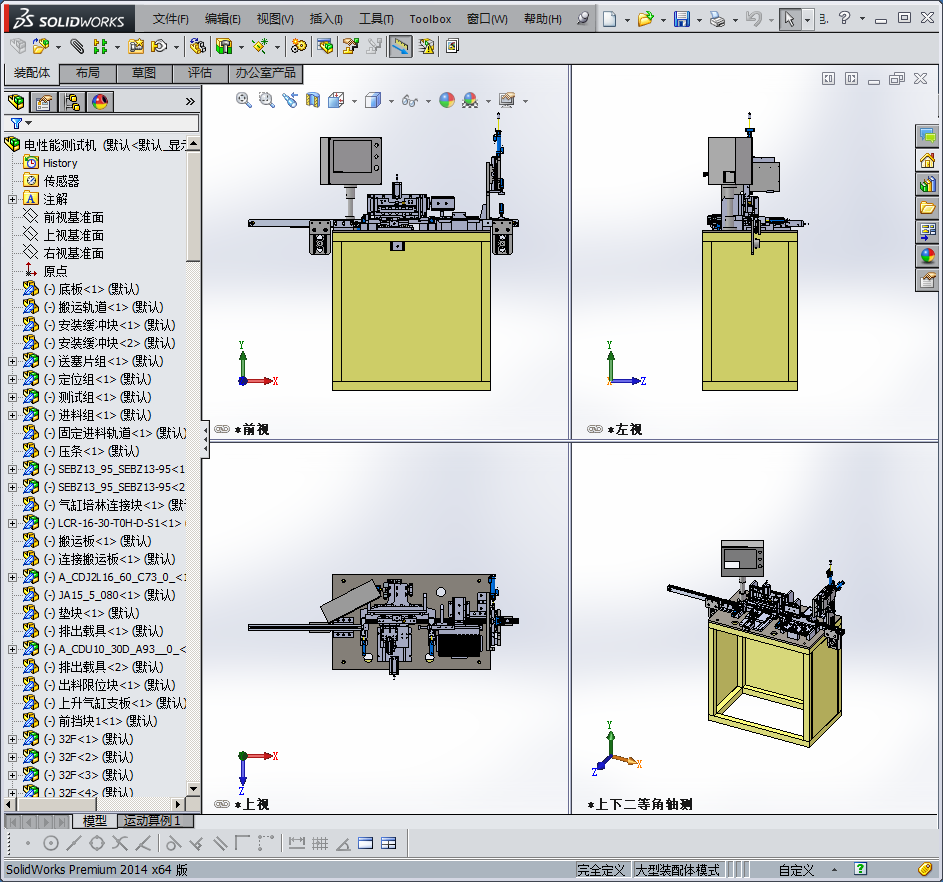Image resolution: width=943 pixels, height=882 pixels.
Task: Click the Move Component icon
Action: (159, 46)
